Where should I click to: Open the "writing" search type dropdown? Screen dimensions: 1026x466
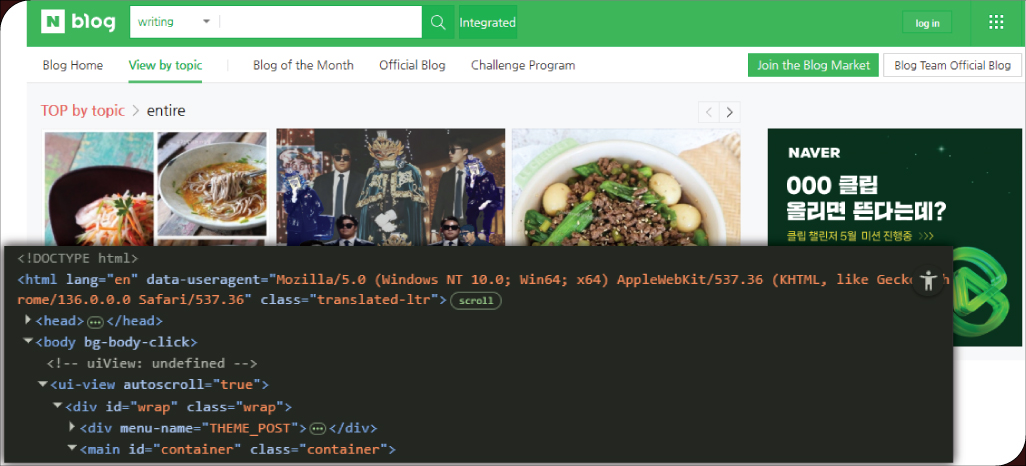(176, 22)
